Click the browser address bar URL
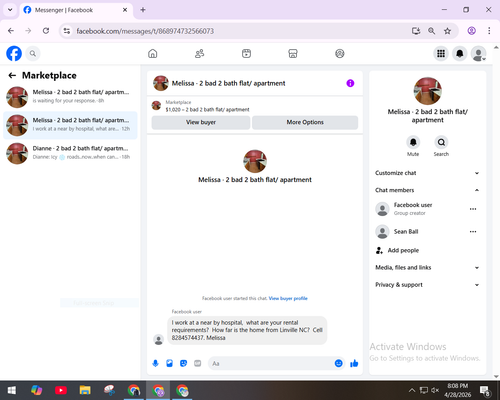Screen dimensions: 500x400 click(x=145, y=31)
